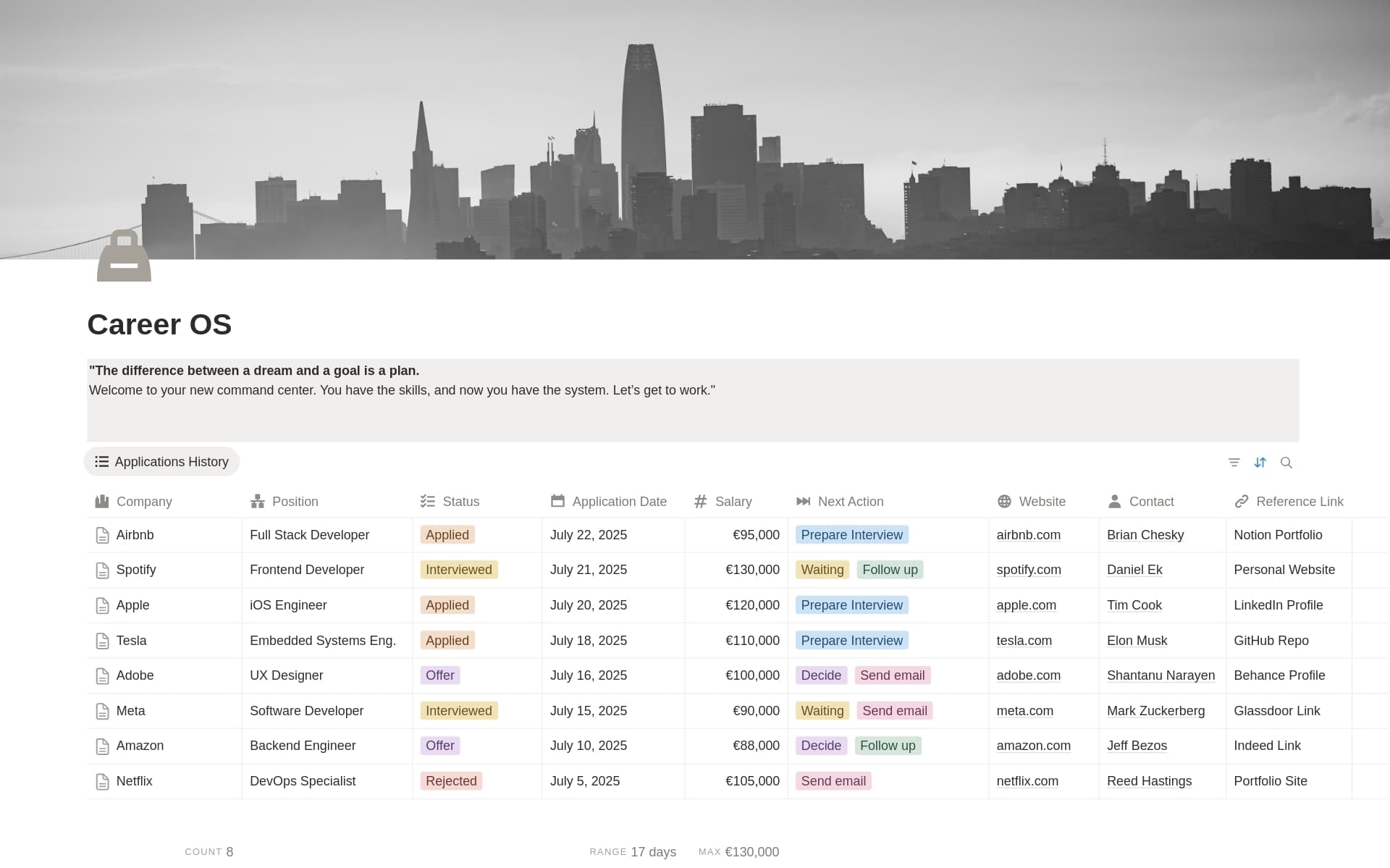Image resolution: width=1390 pixels, height=868 pixels.
Task: Click the Netflix Rejected status tag
Action: pos(451,781)
